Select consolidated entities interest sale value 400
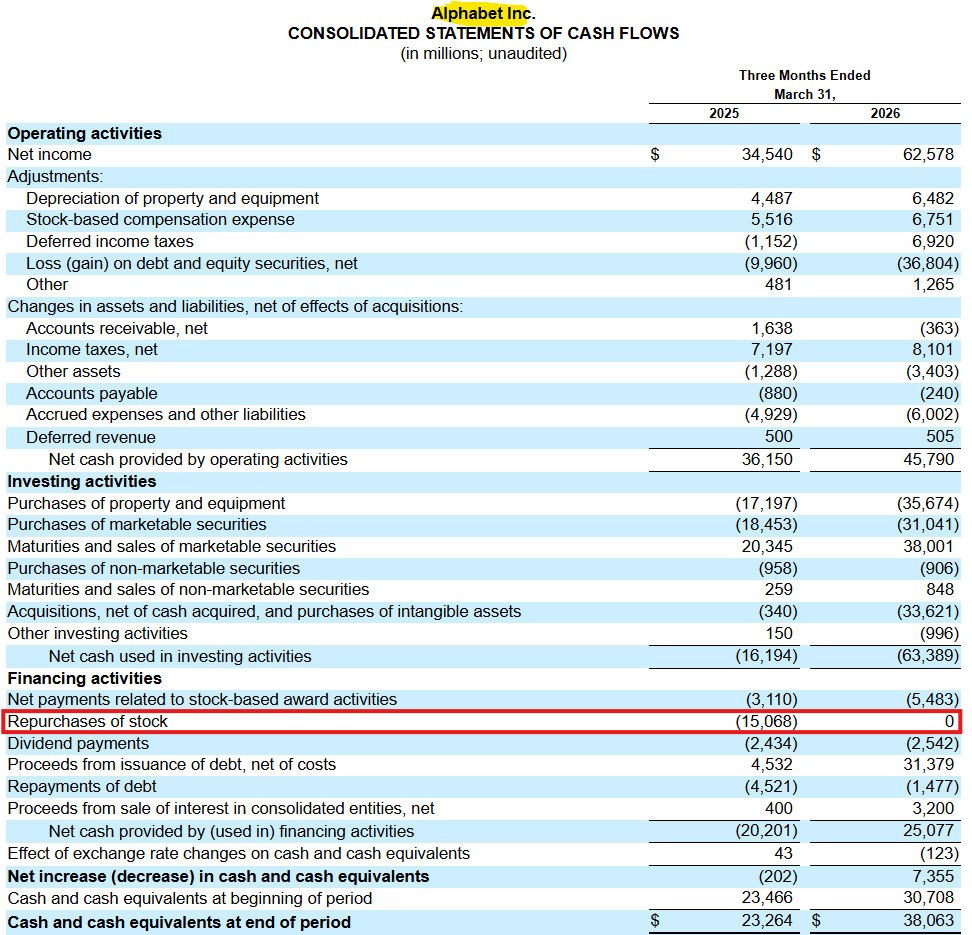 (779, 809)
